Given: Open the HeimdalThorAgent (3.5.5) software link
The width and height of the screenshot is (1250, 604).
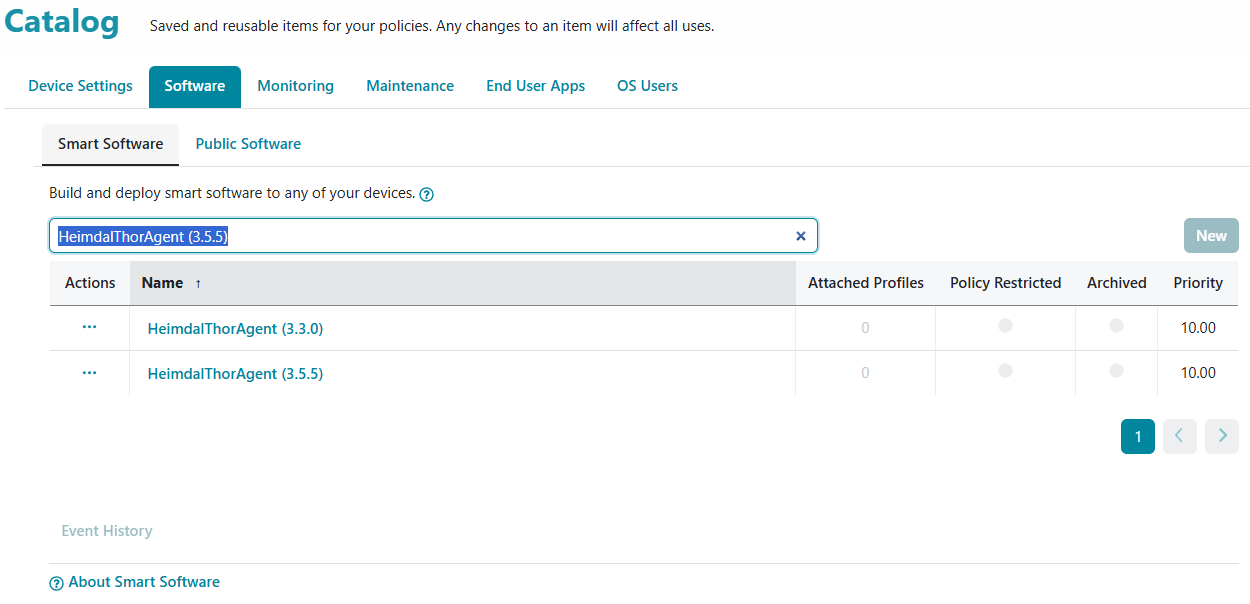Looking at the screenshot, I should pyautogui.click(x=235, y=374).
